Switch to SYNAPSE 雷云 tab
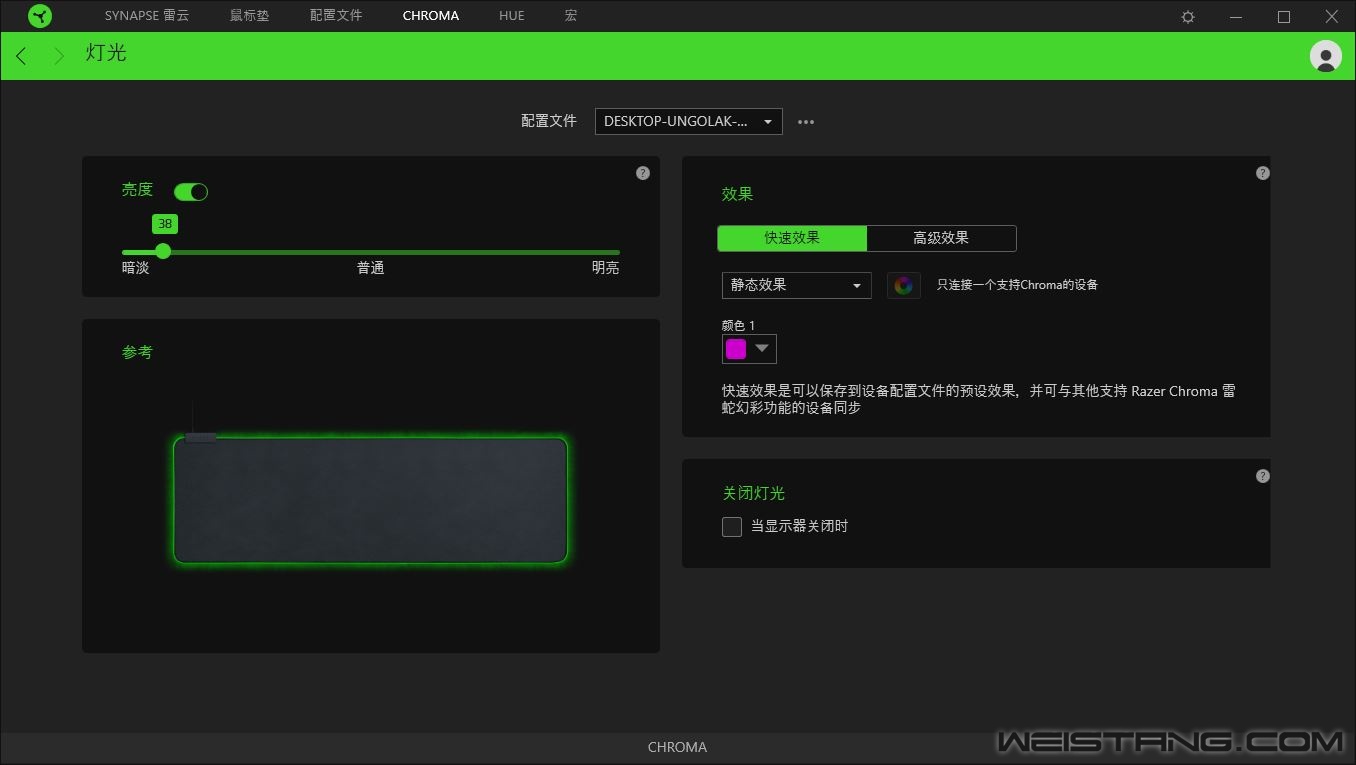1356x765 pixels. [x=147, y=16]
